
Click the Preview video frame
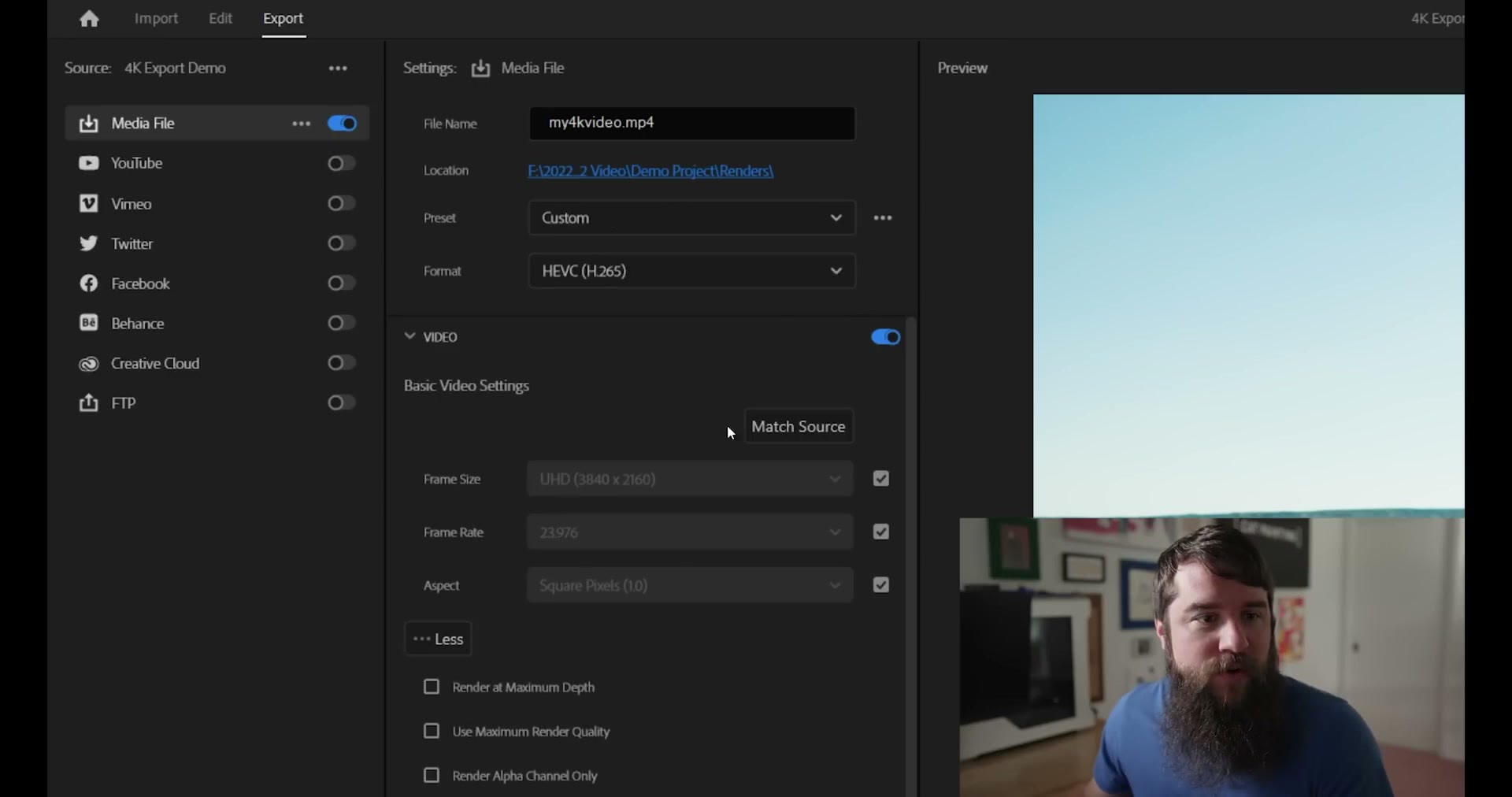(x=1248, y=305)
